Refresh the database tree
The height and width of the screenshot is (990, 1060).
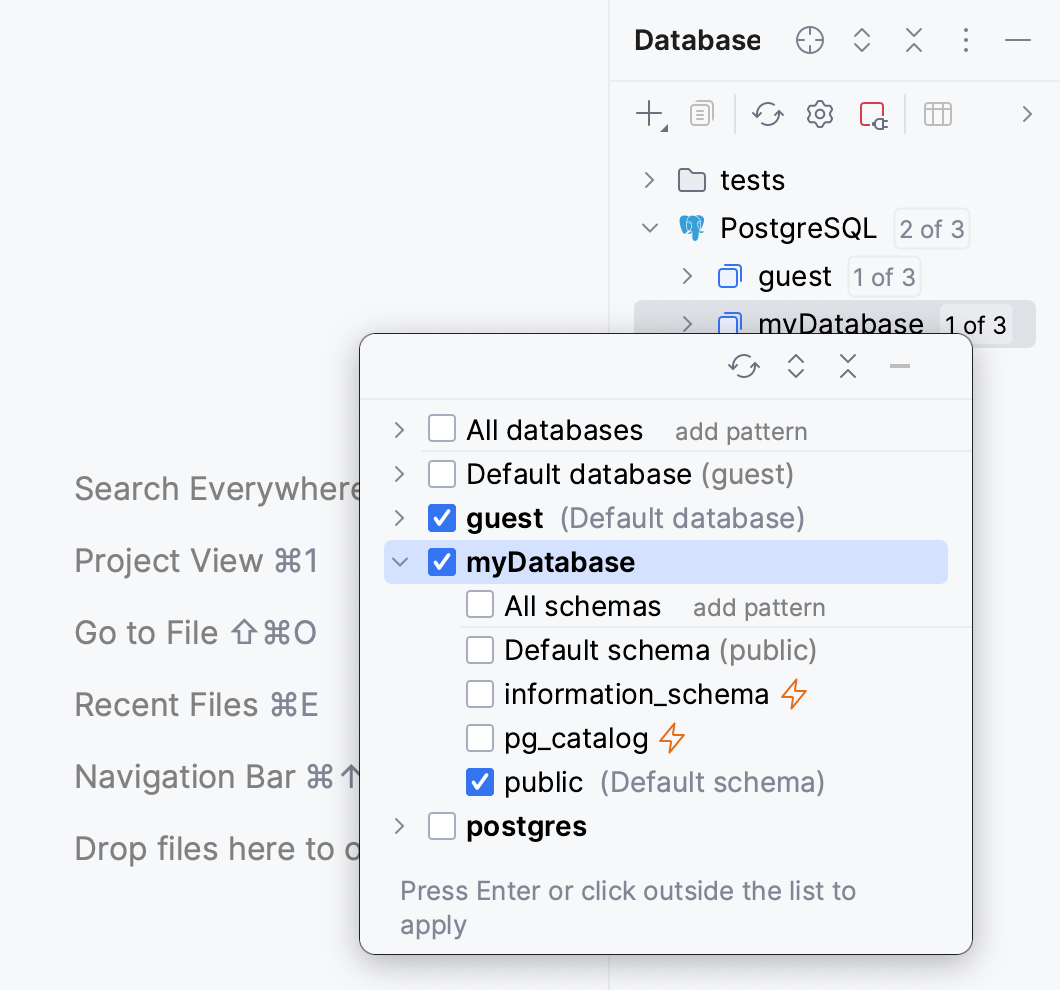pyautogui.click(x=767, y=113)
